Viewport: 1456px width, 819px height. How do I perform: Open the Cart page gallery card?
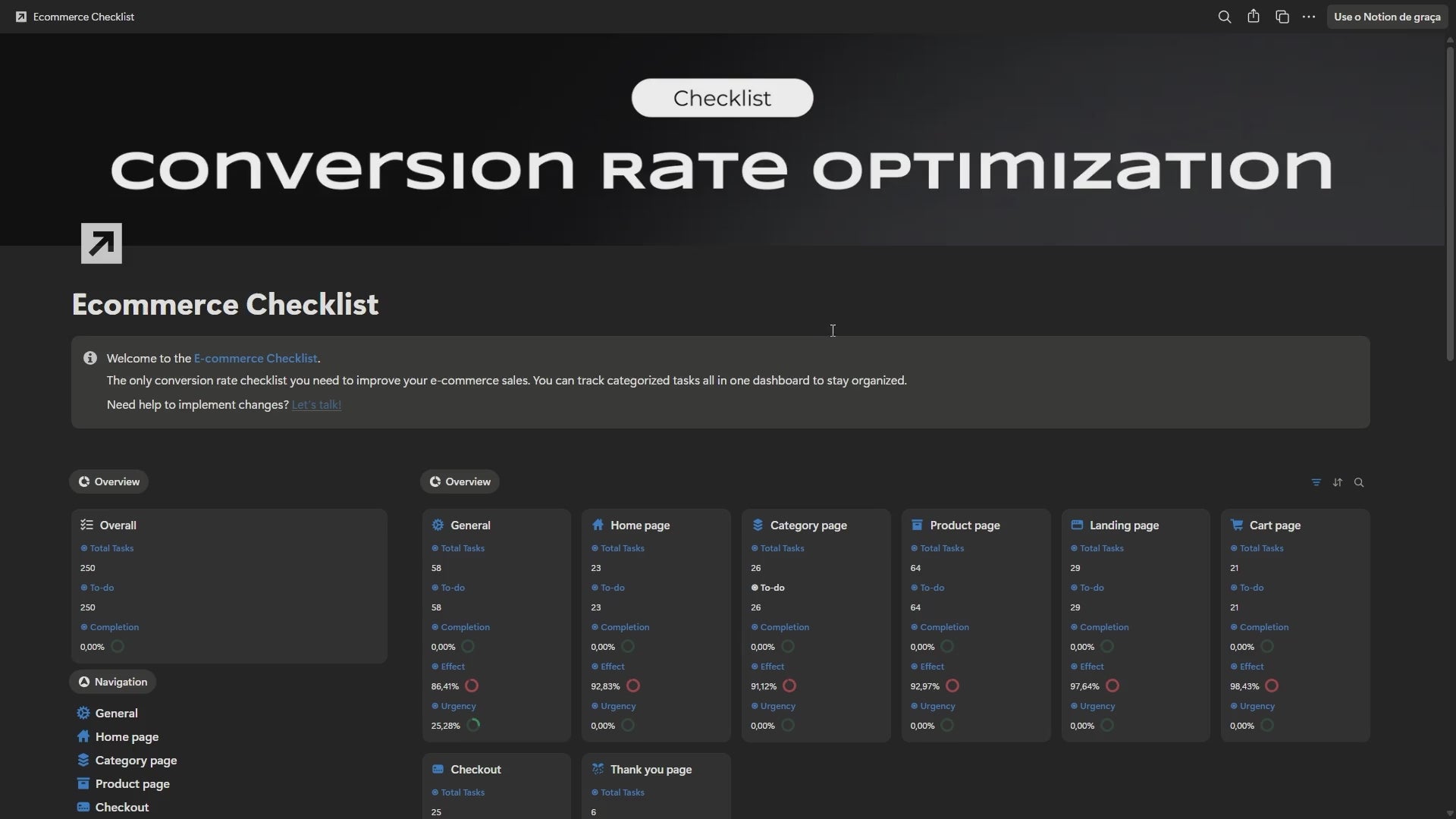pos(1275,526)
